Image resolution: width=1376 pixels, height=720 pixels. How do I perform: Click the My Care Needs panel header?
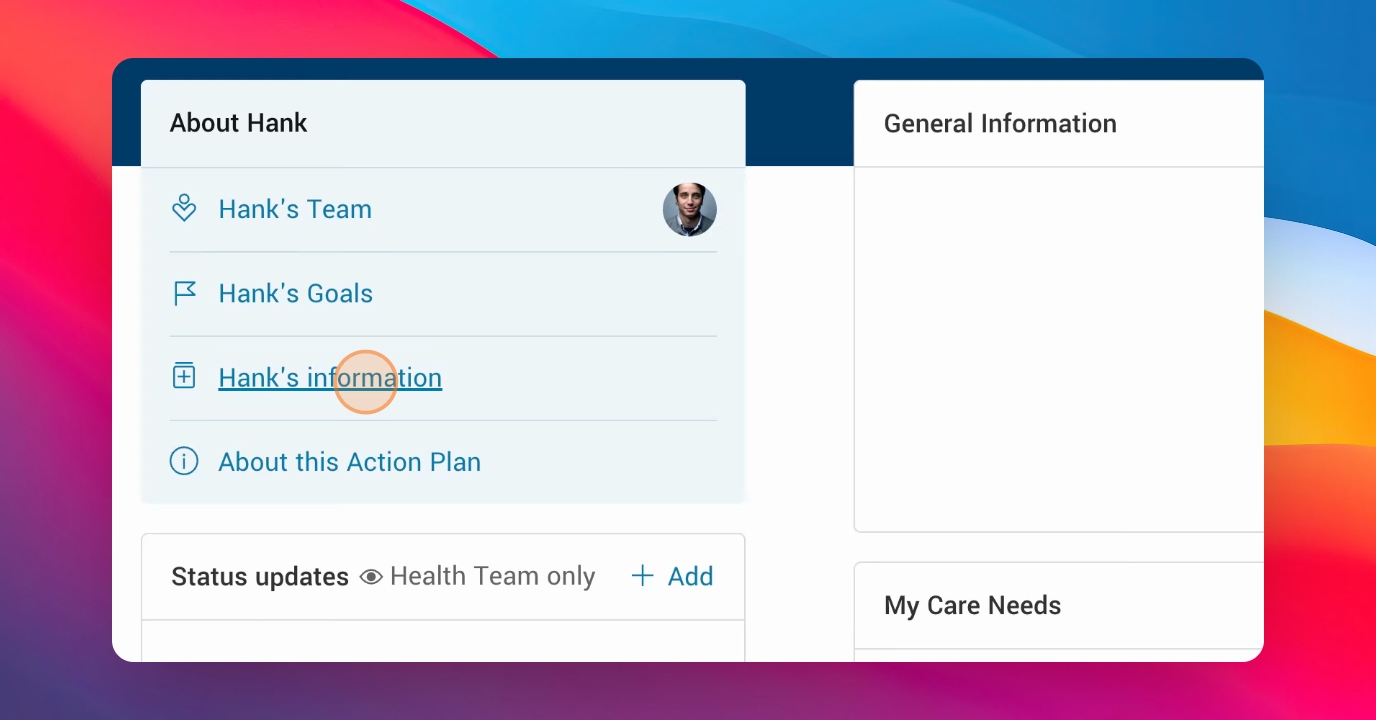point(1059,606)
